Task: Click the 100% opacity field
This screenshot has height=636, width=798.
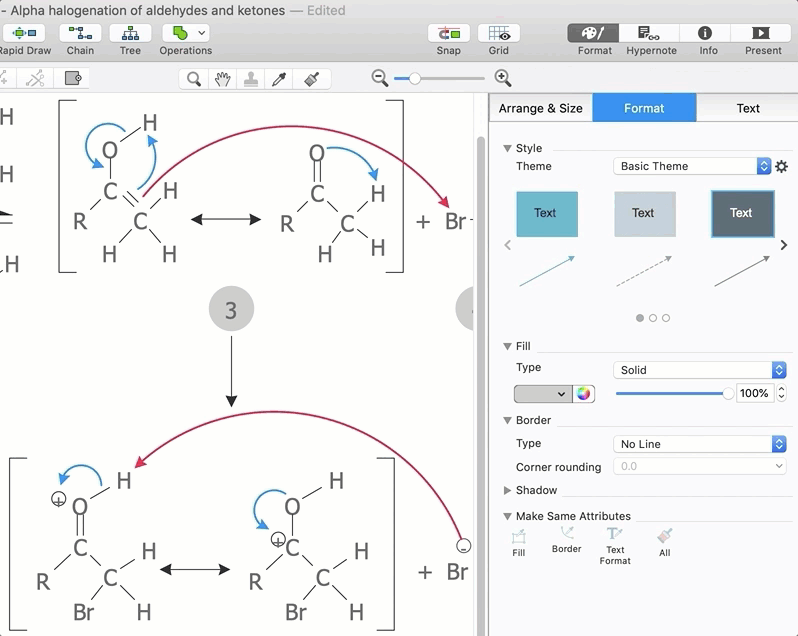Action: pos(754,393)
